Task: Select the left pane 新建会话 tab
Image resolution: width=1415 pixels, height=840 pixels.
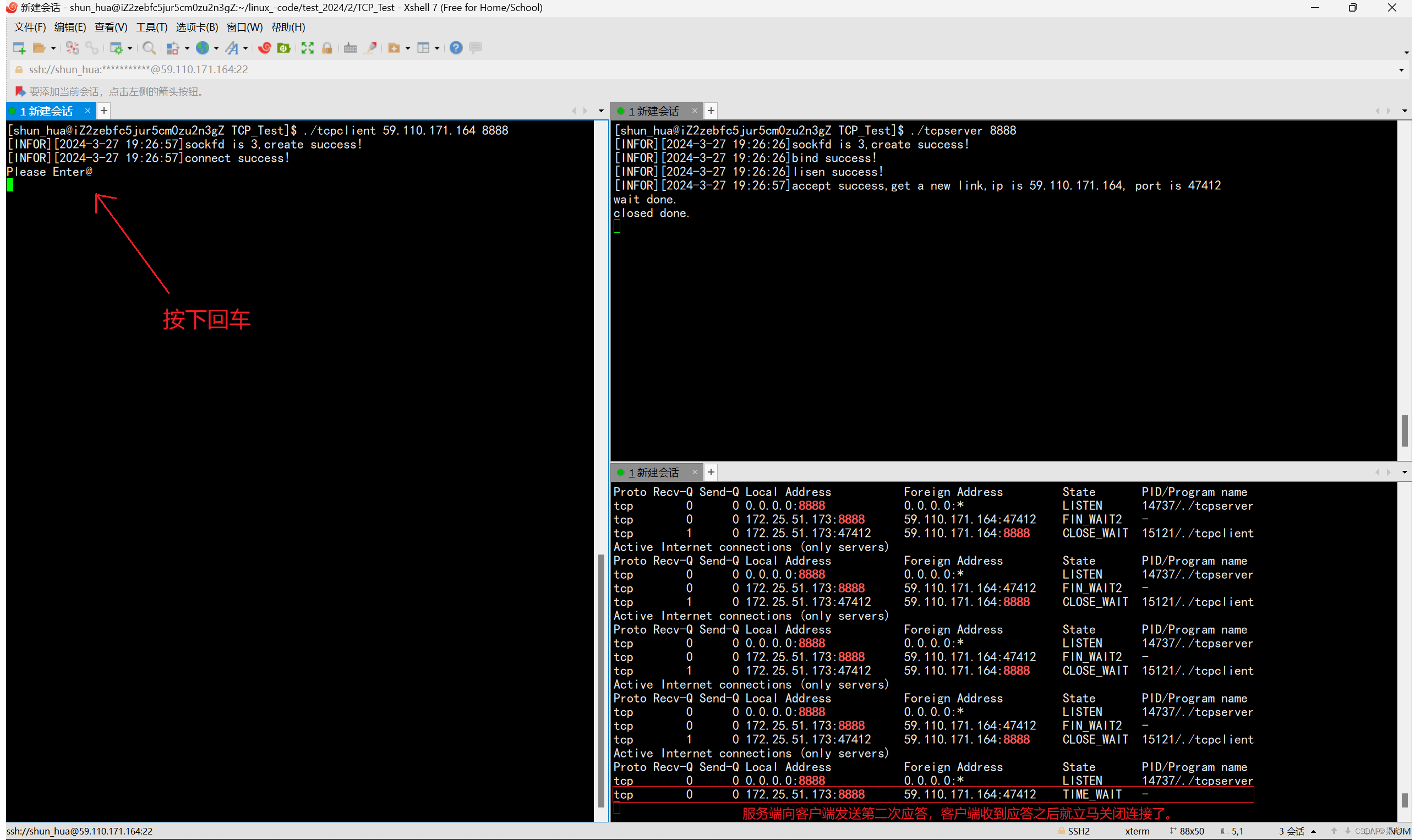Action: pyautogui.click(x=46, y=111)
